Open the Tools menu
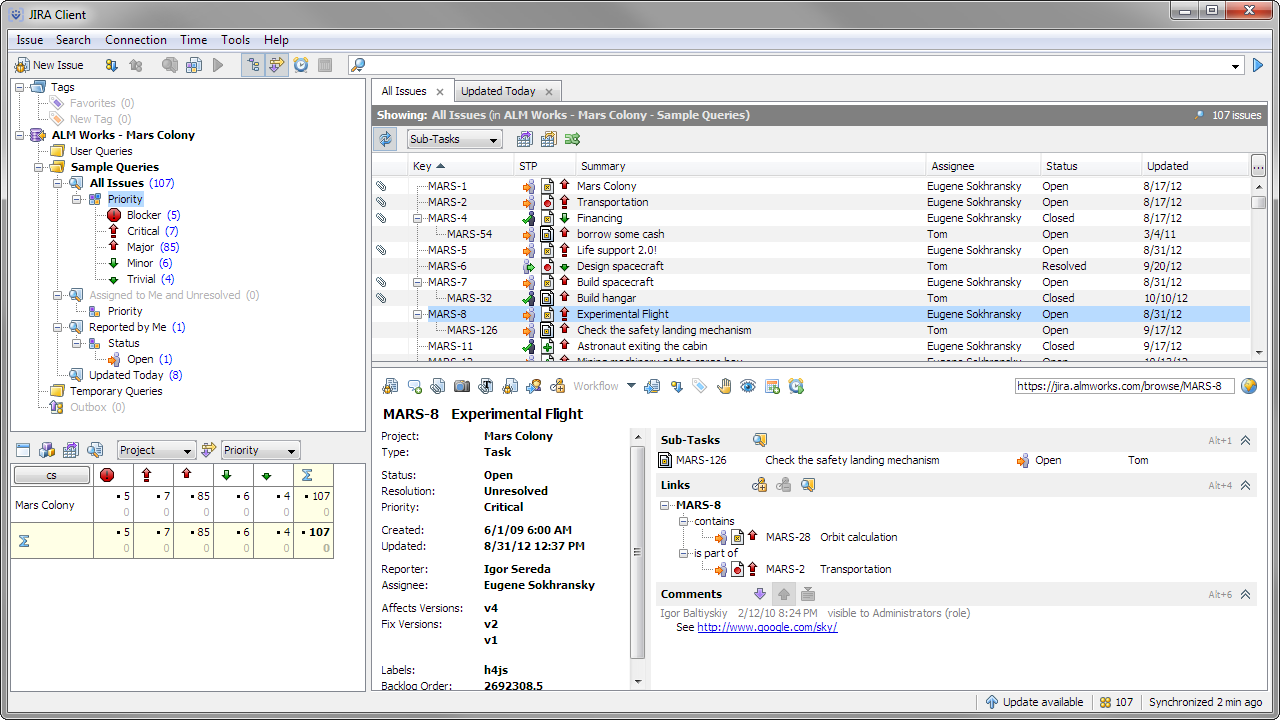Image resolution: width=1280 pixels, height=720 pixels. (x=236, y=40)
